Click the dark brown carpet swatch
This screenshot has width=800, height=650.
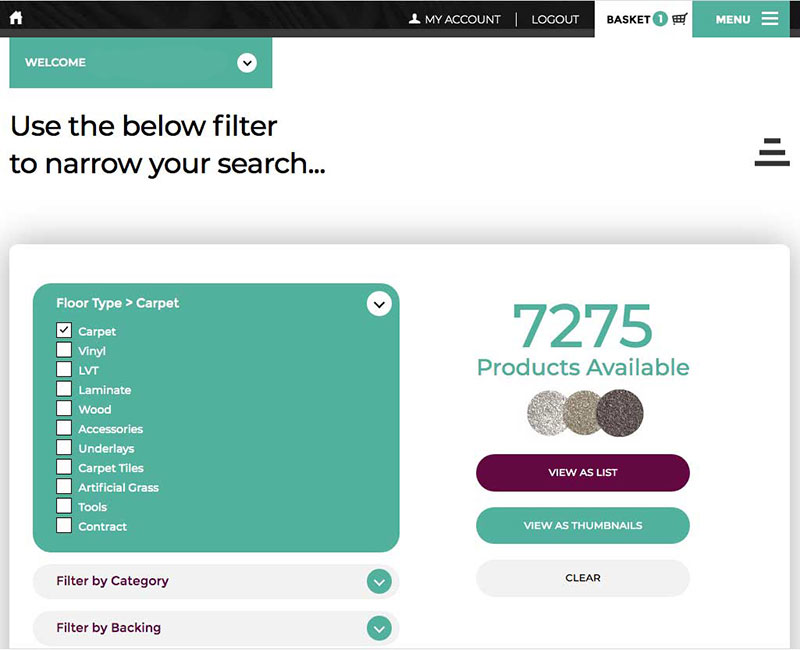pos(620,412)
